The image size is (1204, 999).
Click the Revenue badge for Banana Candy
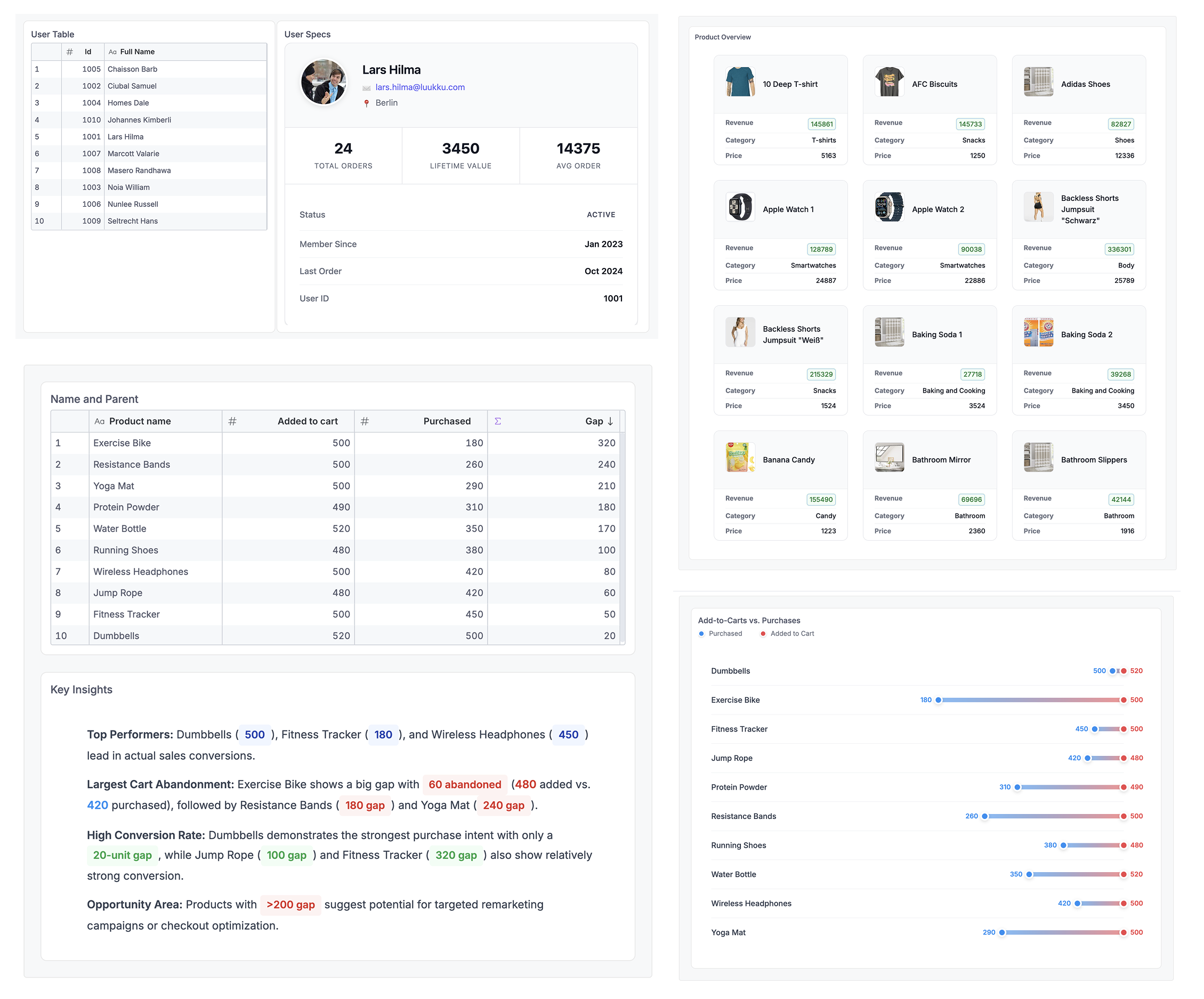[x=821, y=499]
